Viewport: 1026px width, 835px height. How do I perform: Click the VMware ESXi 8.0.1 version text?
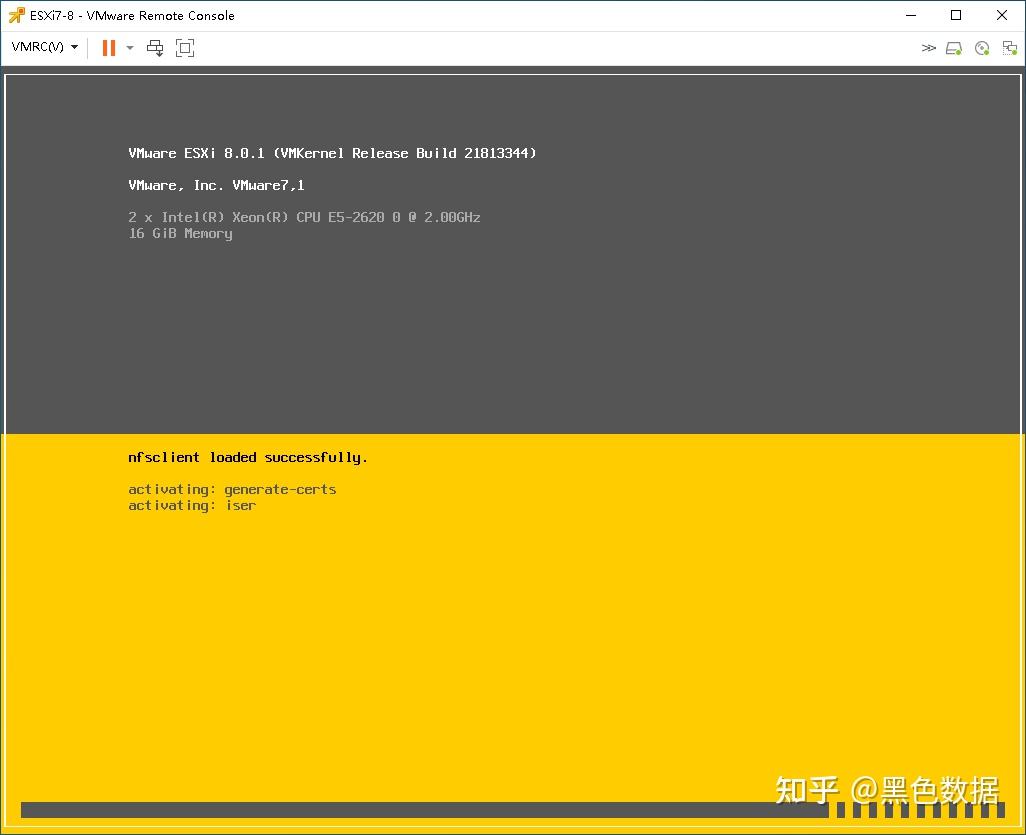(332, 153)
